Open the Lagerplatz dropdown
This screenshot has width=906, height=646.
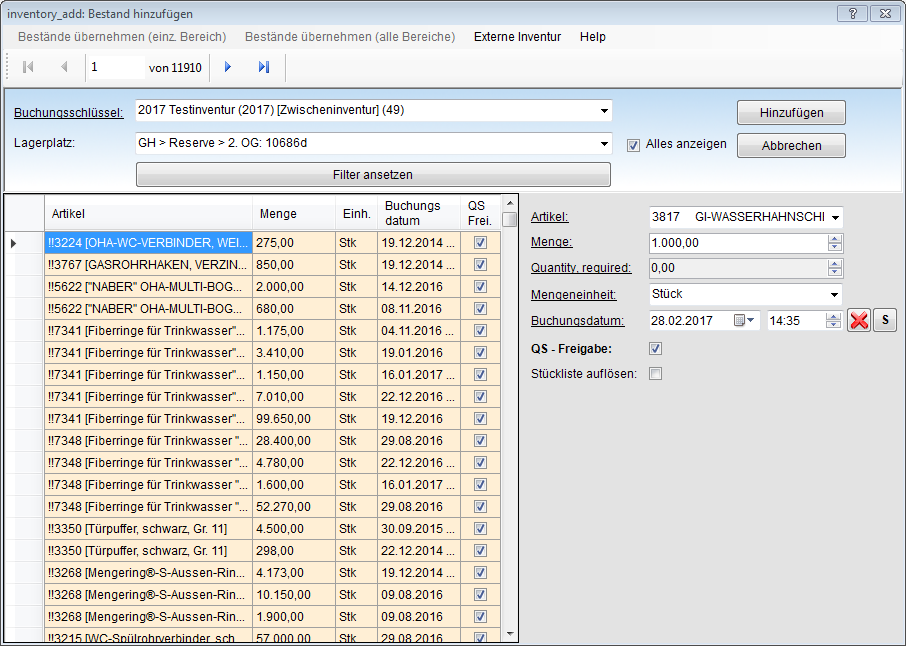click(x=604, y=143)
